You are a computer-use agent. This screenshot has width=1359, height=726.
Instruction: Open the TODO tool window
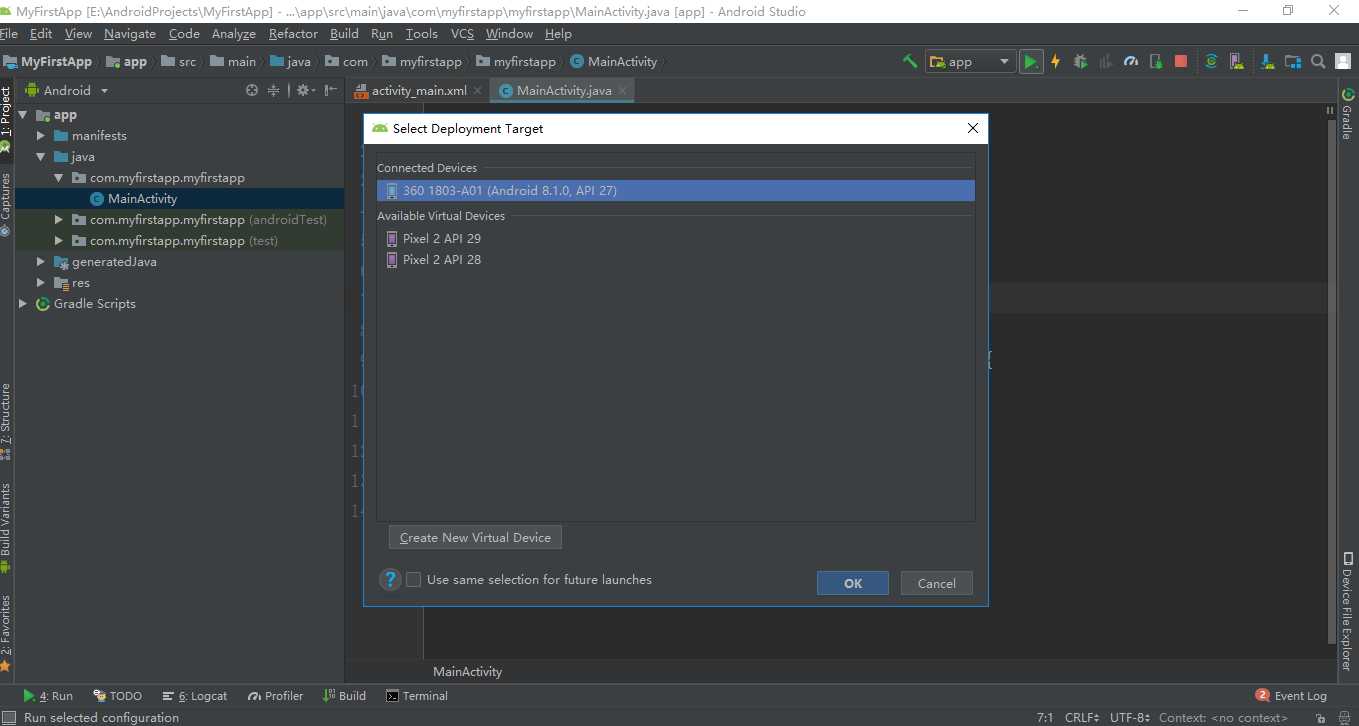point(117,695)
